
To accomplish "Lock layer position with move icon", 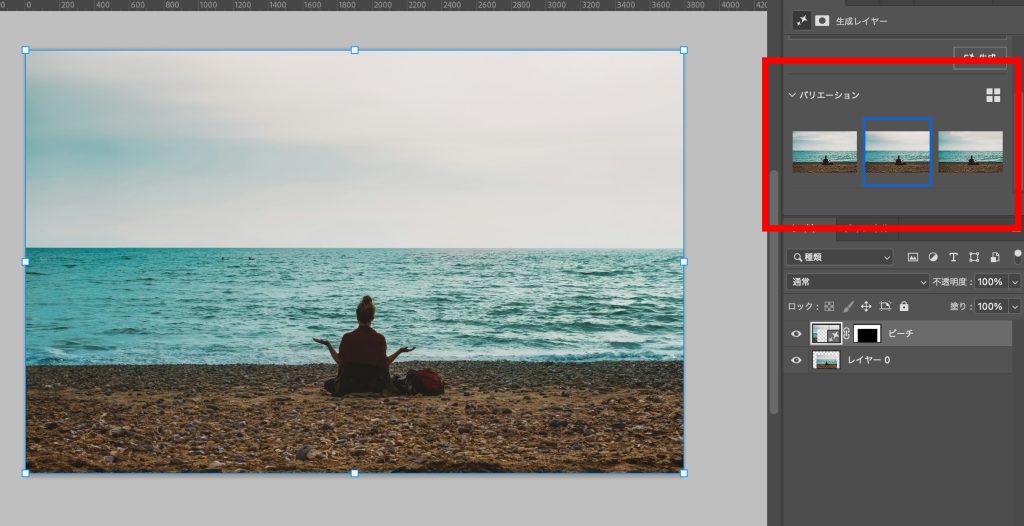I will (866, 307).
